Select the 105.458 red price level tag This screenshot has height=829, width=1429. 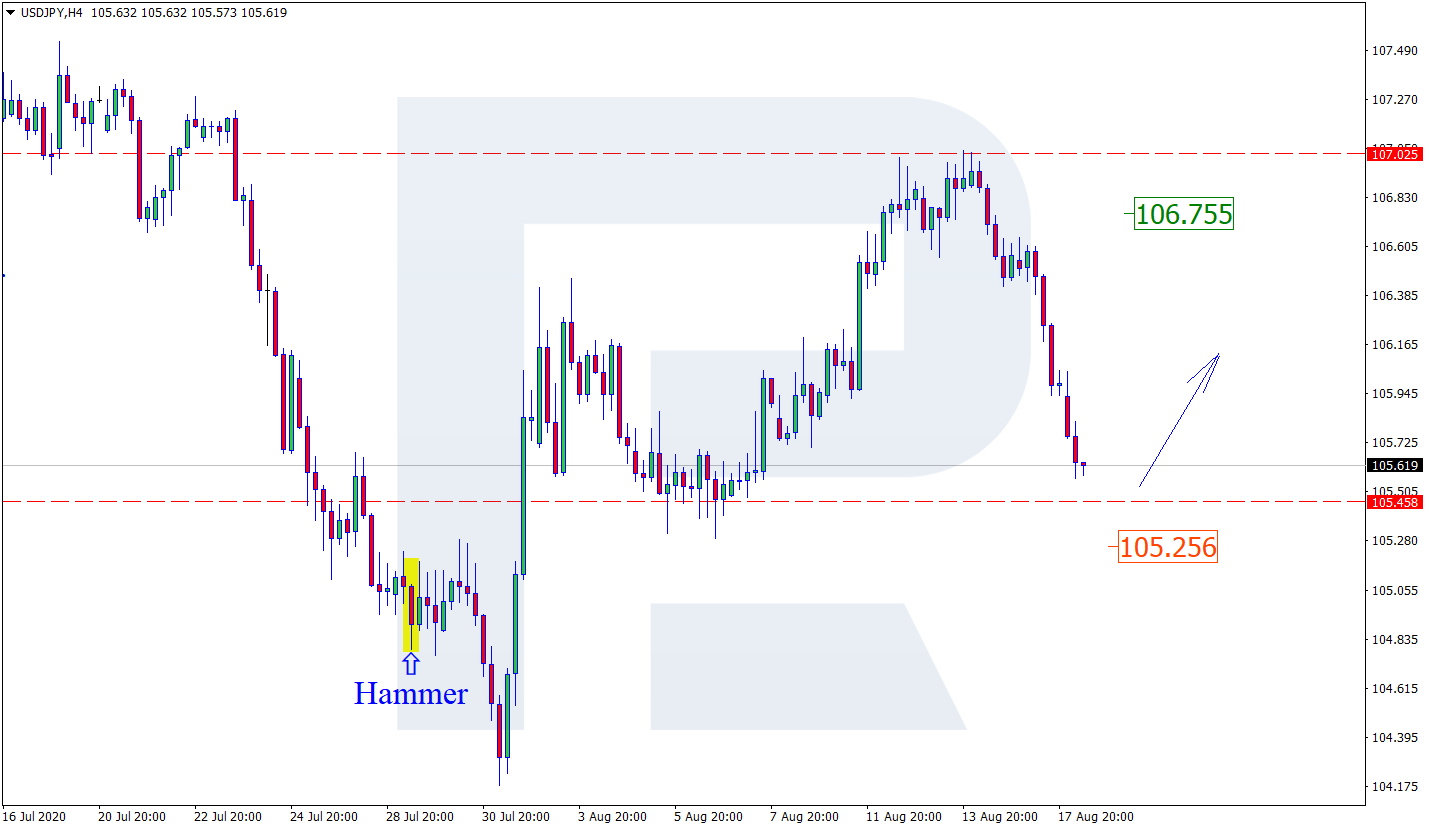coord(1394,502)
